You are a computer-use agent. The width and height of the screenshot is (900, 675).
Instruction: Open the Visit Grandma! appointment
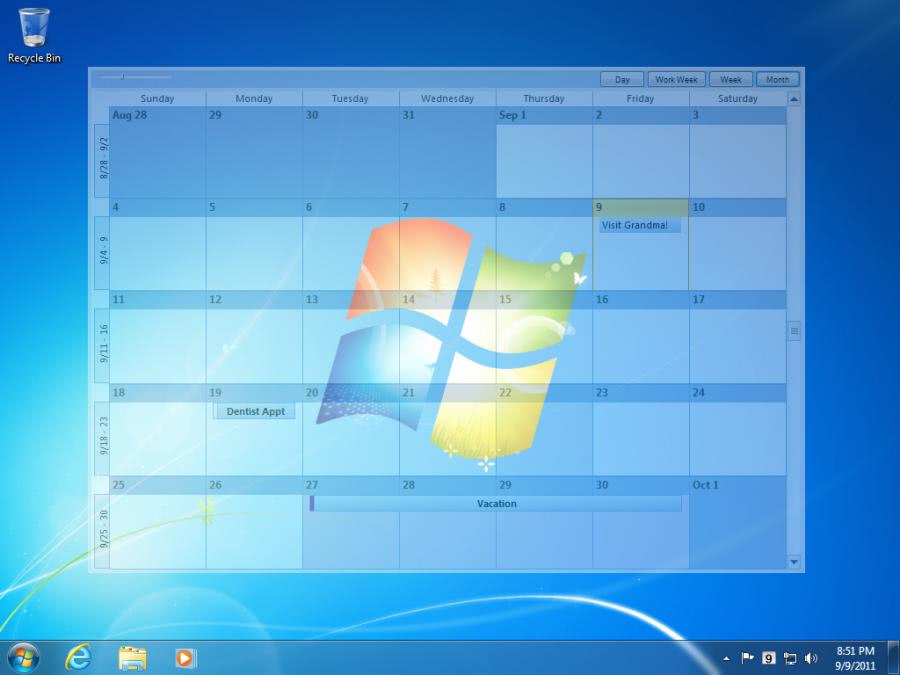pyautogui.click(x=639, y=225)
